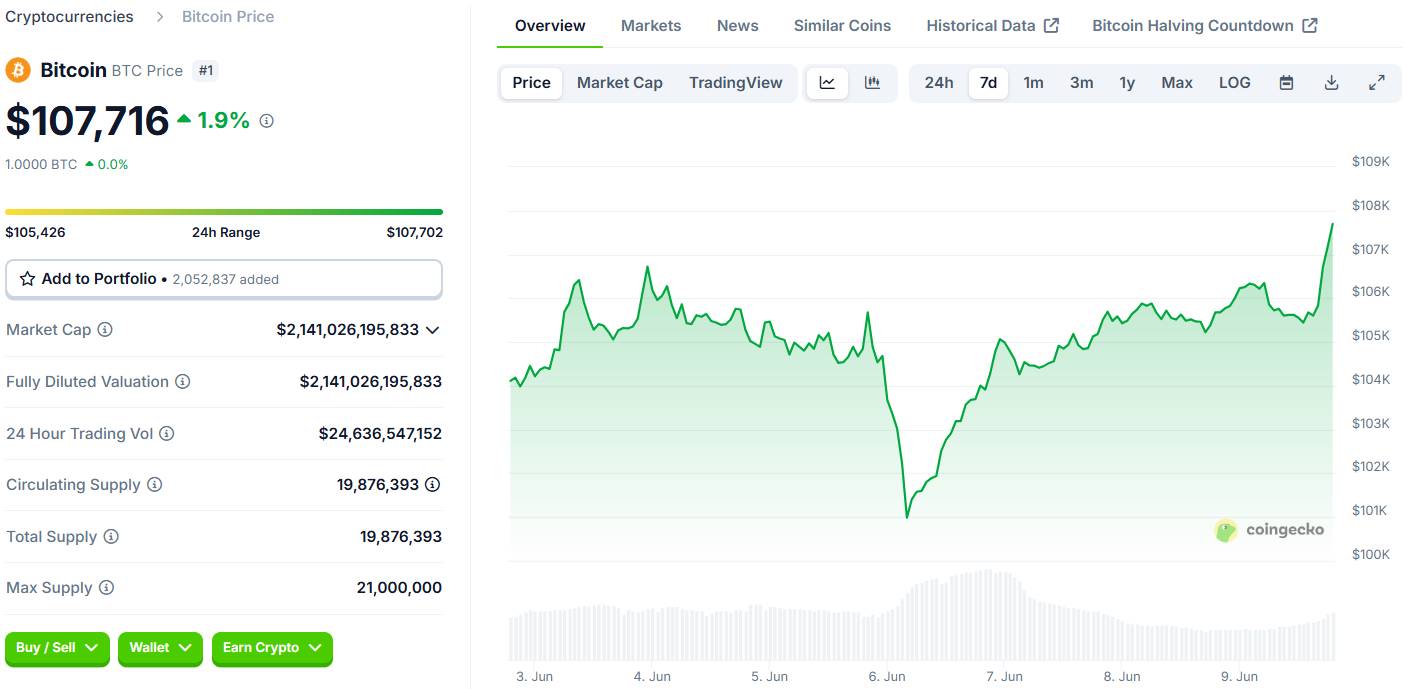Set chart range to 3m
Image resolution: width=1405 pixels, height=689 pixels.
(x=1082, y=83)
